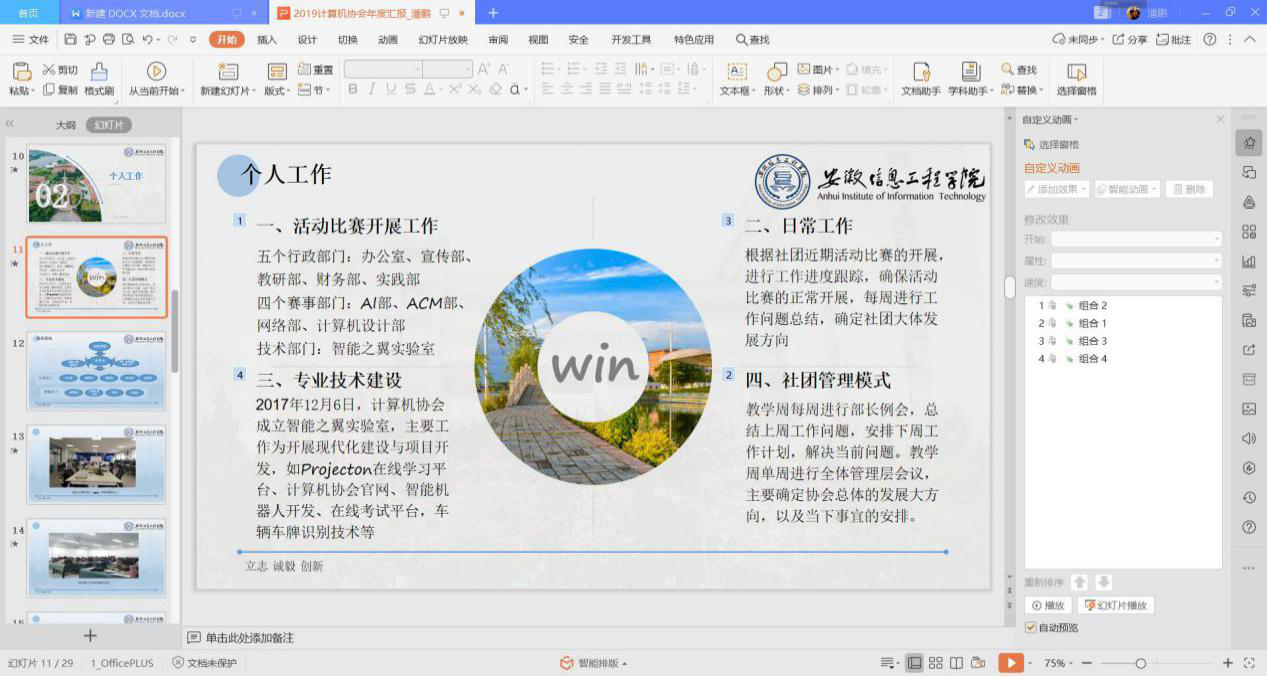This screenshot has width=1267, height=676.
Task: Click the 播放 play button in animation pane
Action: [x=1048, y=605]
